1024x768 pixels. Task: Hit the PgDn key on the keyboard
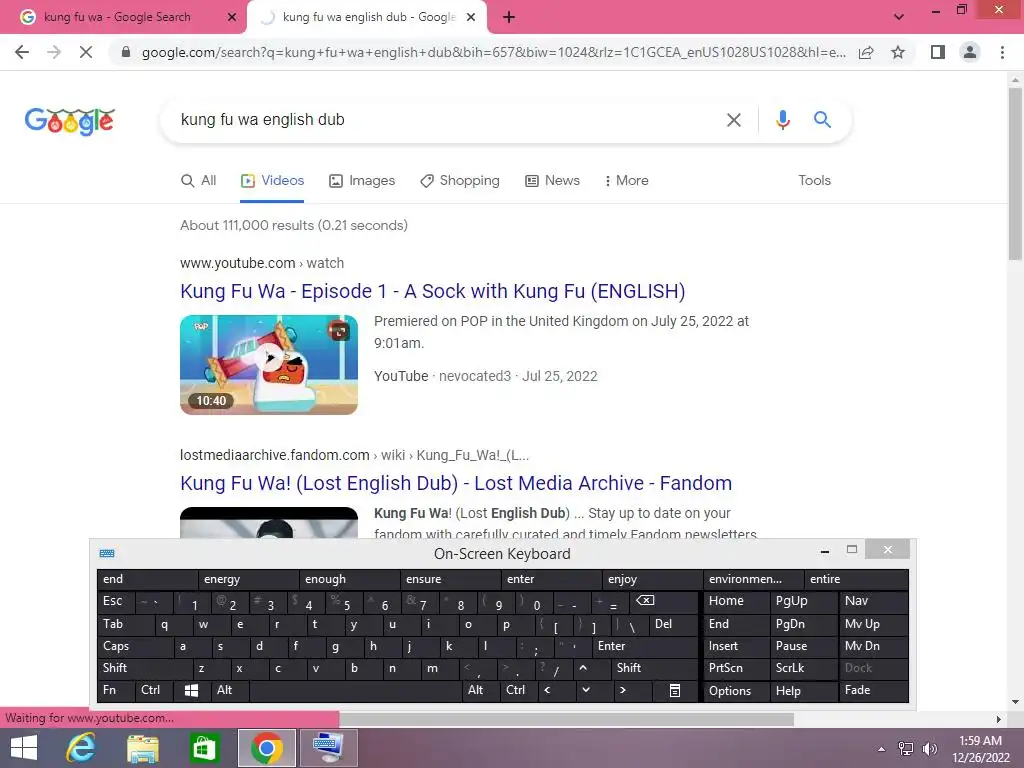click(x=804, y=624)
